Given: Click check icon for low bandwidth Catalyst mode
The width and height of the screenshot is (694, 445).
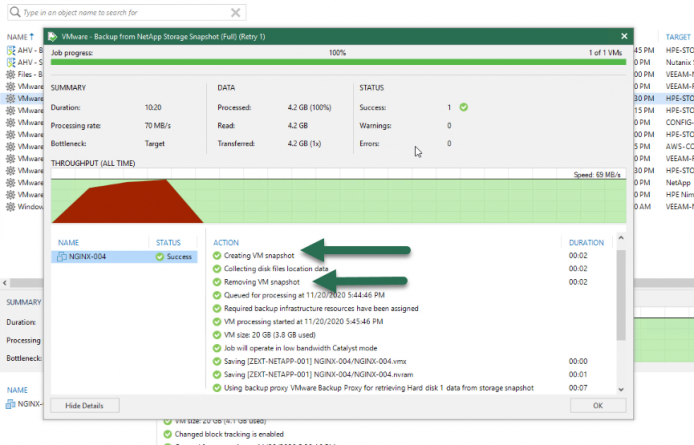Looking at the screenshot, I should tap(217, 348).
